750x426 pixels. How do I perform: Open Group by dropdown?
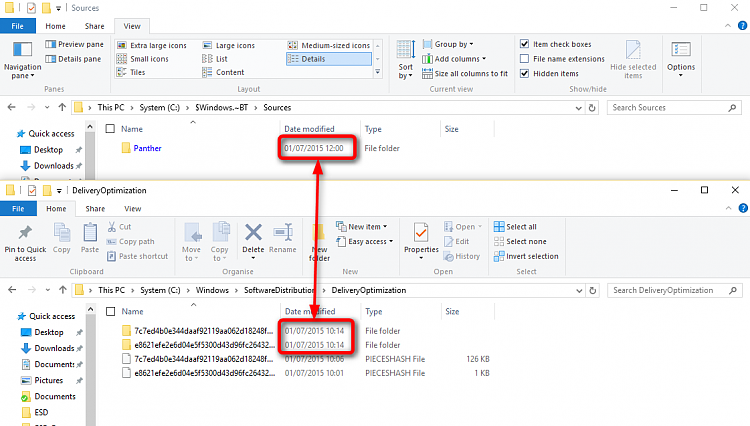[x=448, y=44]
